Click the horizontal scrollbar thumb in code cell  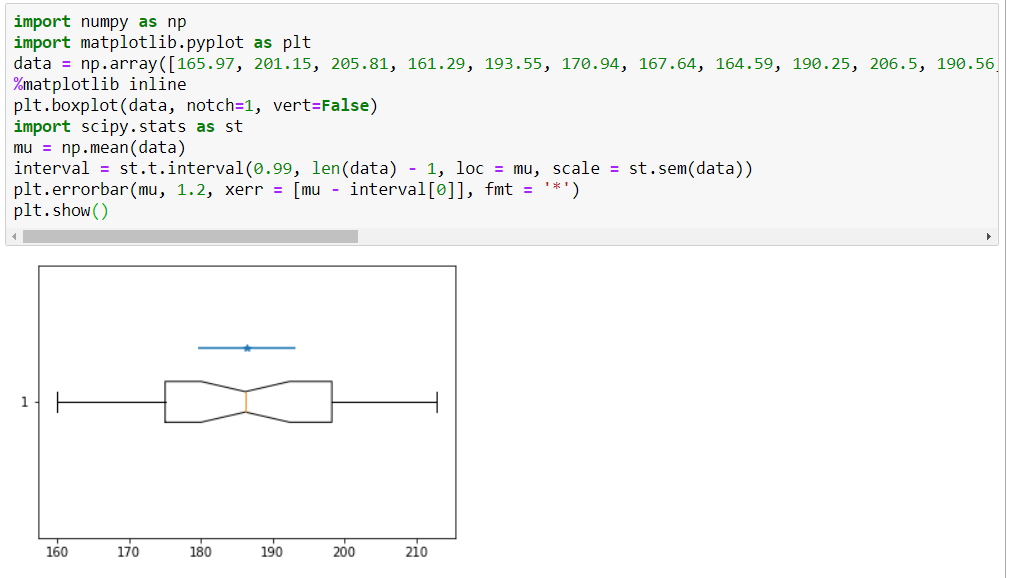click(190, 237)
